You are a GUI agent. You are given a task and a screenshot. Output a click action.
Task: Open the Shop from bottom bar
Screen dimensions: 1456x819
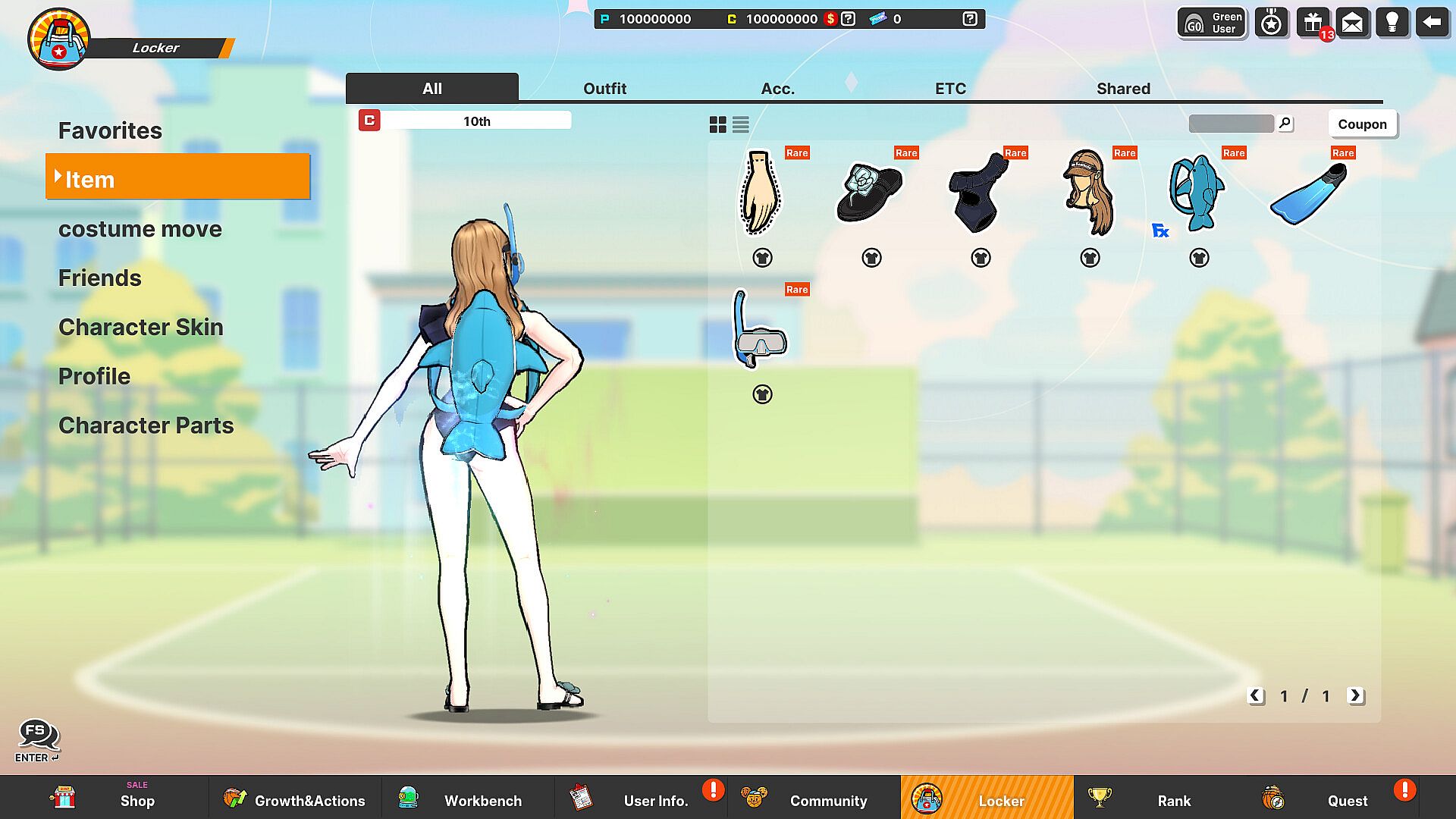(x=136, y=800)
